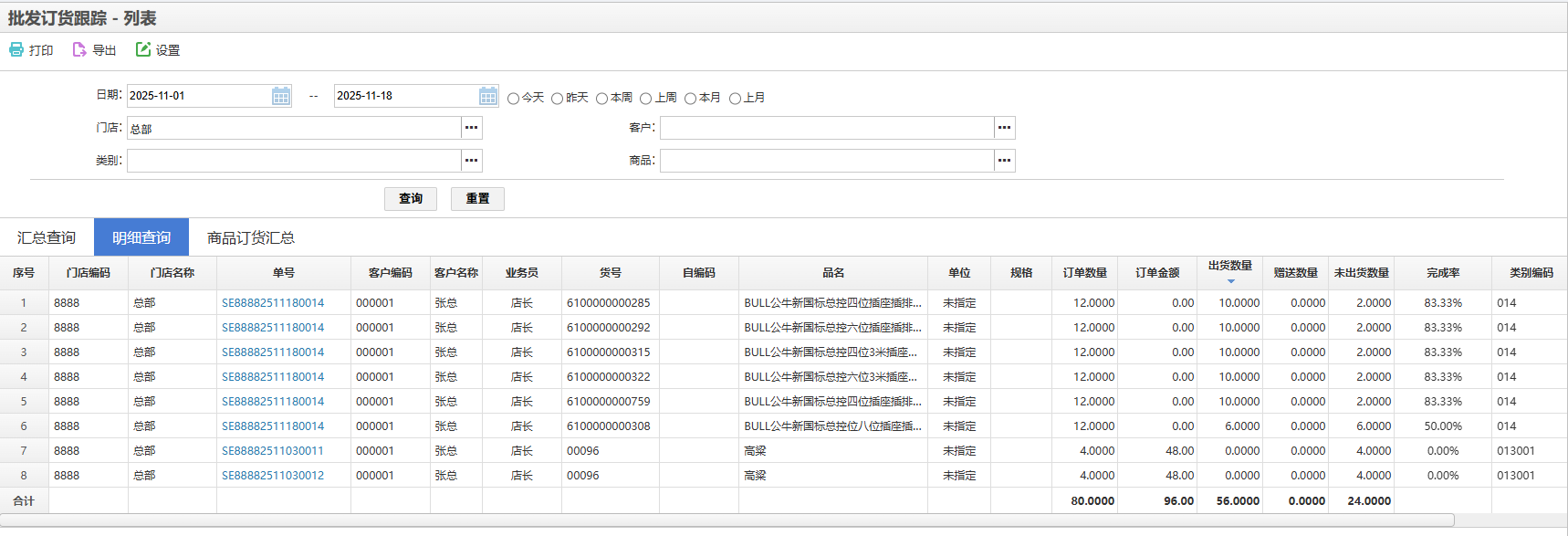Open the settings (设置) icon
1568x536 pixels.
(x=143, y=50)
